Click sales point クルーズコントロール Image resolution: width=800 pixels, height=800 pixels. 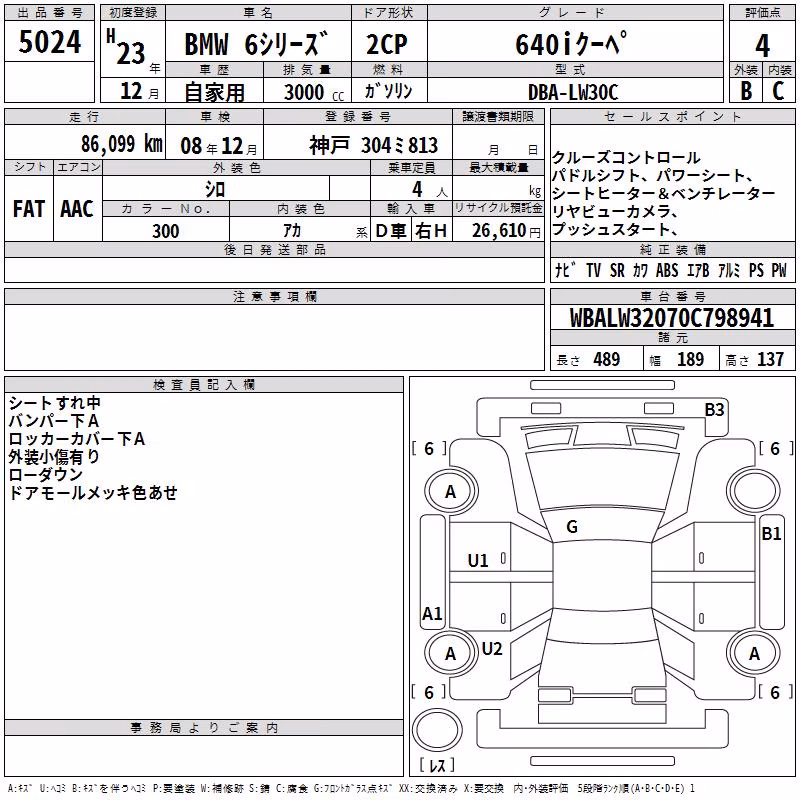(626, 158)
